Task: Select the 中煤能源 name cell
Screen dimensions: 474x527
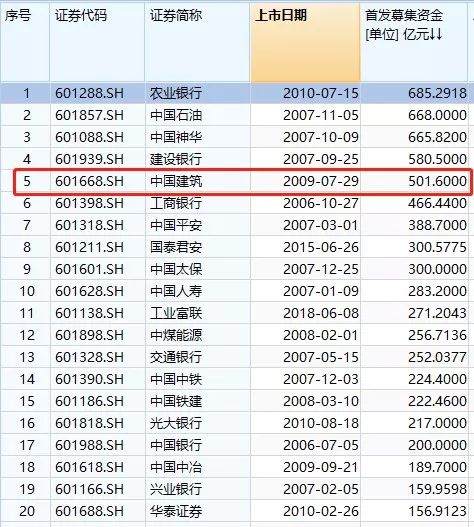Action: pyautogui.click(x=176, y=335)
